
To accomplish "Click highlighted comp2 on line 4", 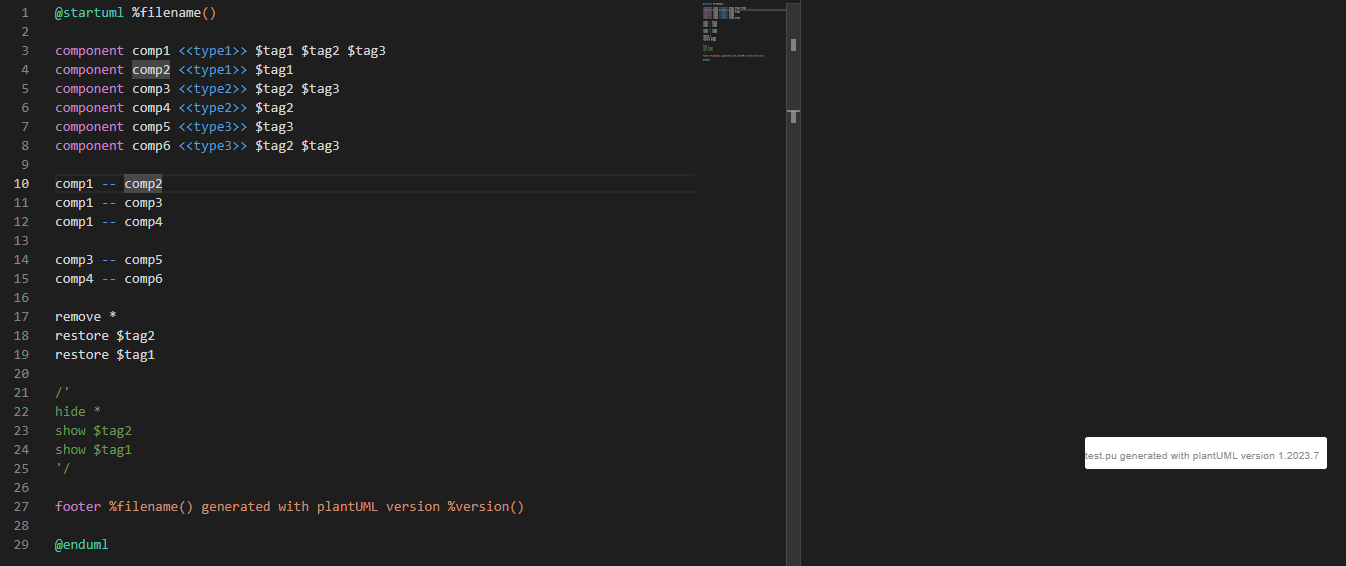I will (x=151, y=70).
